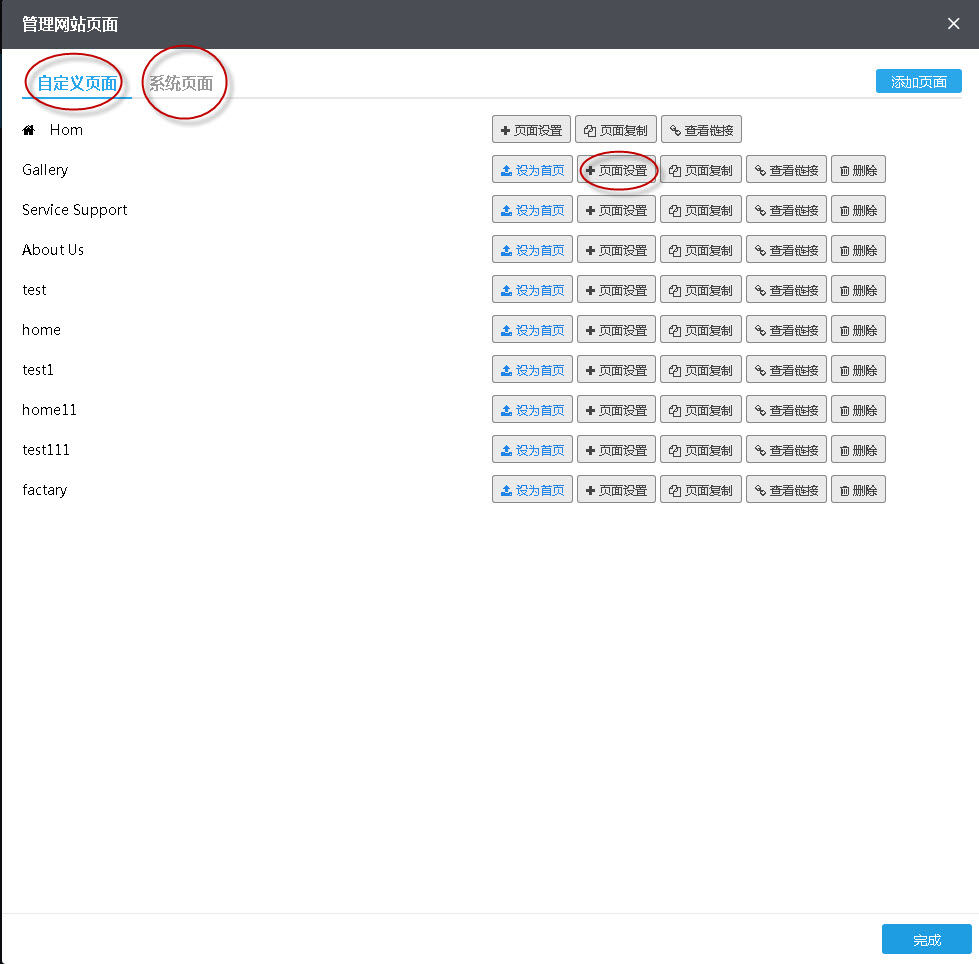View link for About Us page
Image resolution: width=979 pixels, height=964 pixels.
coord(786,250)
